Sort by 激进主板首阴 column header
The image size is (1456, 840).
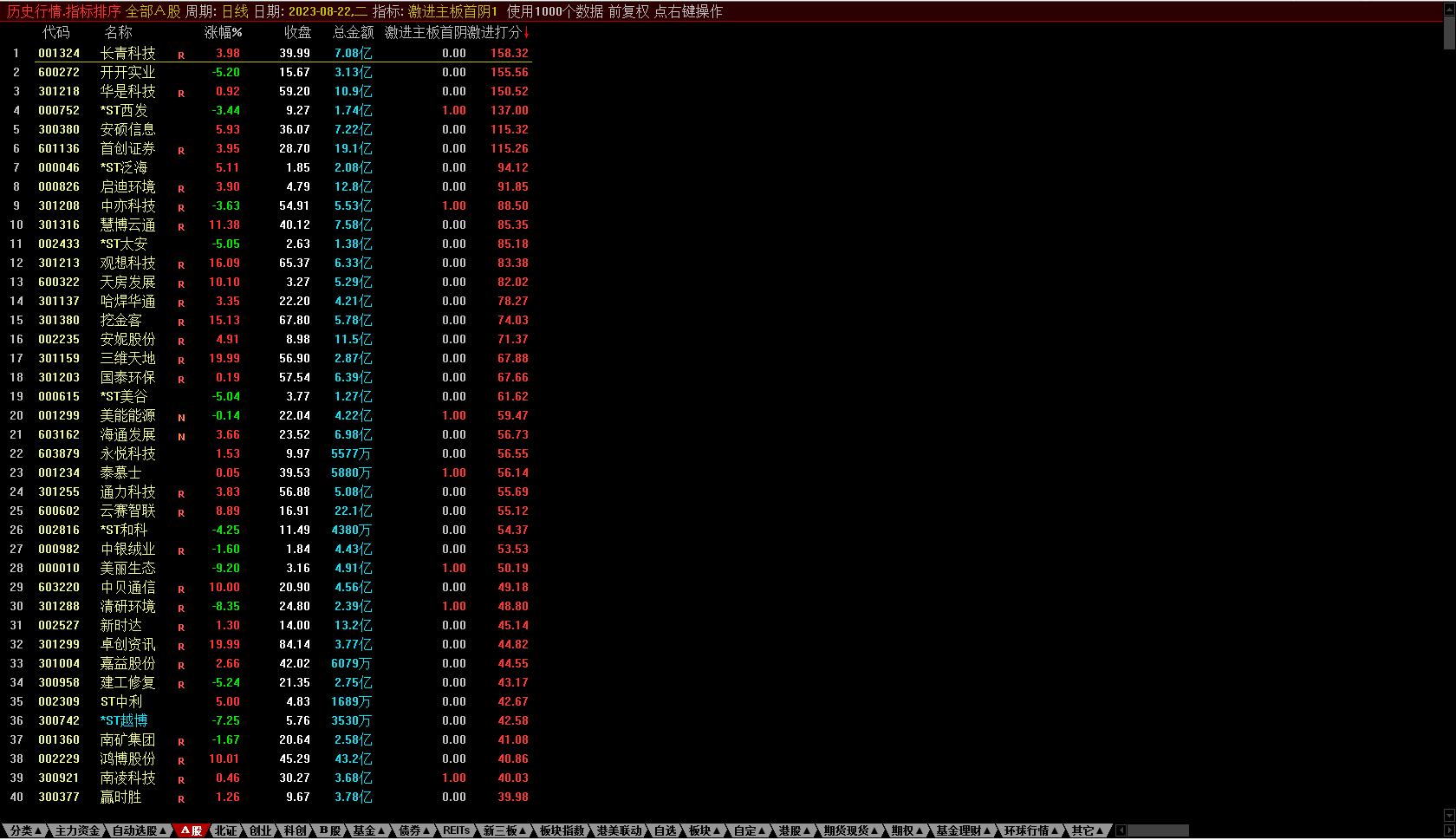coord(426,32)
